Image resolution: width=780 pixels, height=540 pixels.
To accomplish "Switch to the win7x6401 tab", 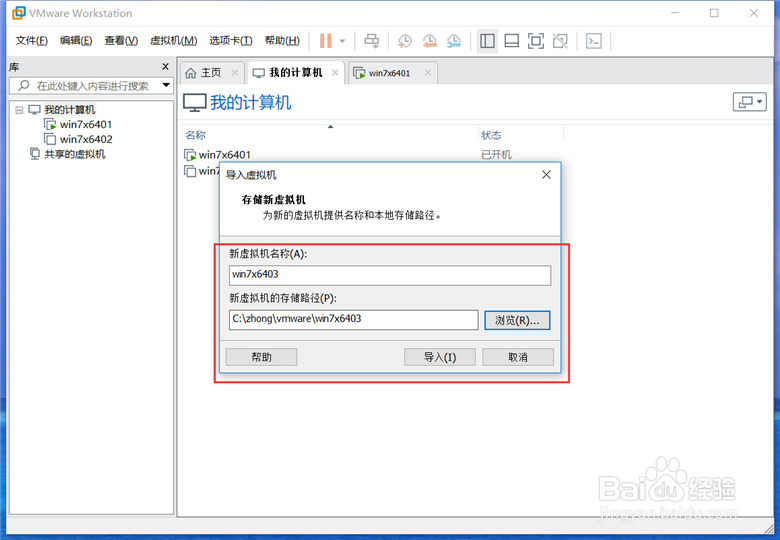I will pos(389,73).
